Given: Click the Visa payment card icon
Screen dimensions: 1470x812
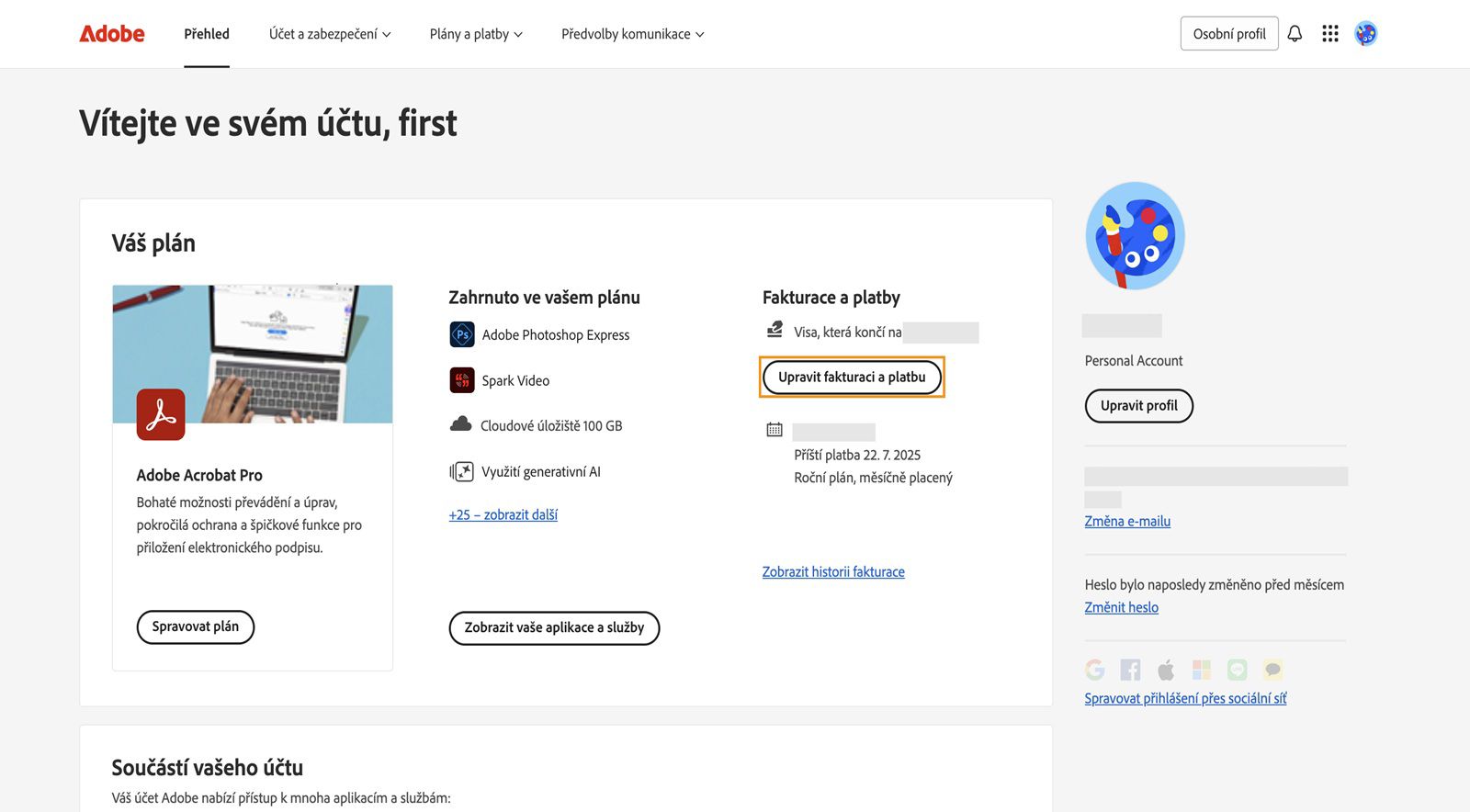Looking at the screenshot, I should (x=773, y=331).
